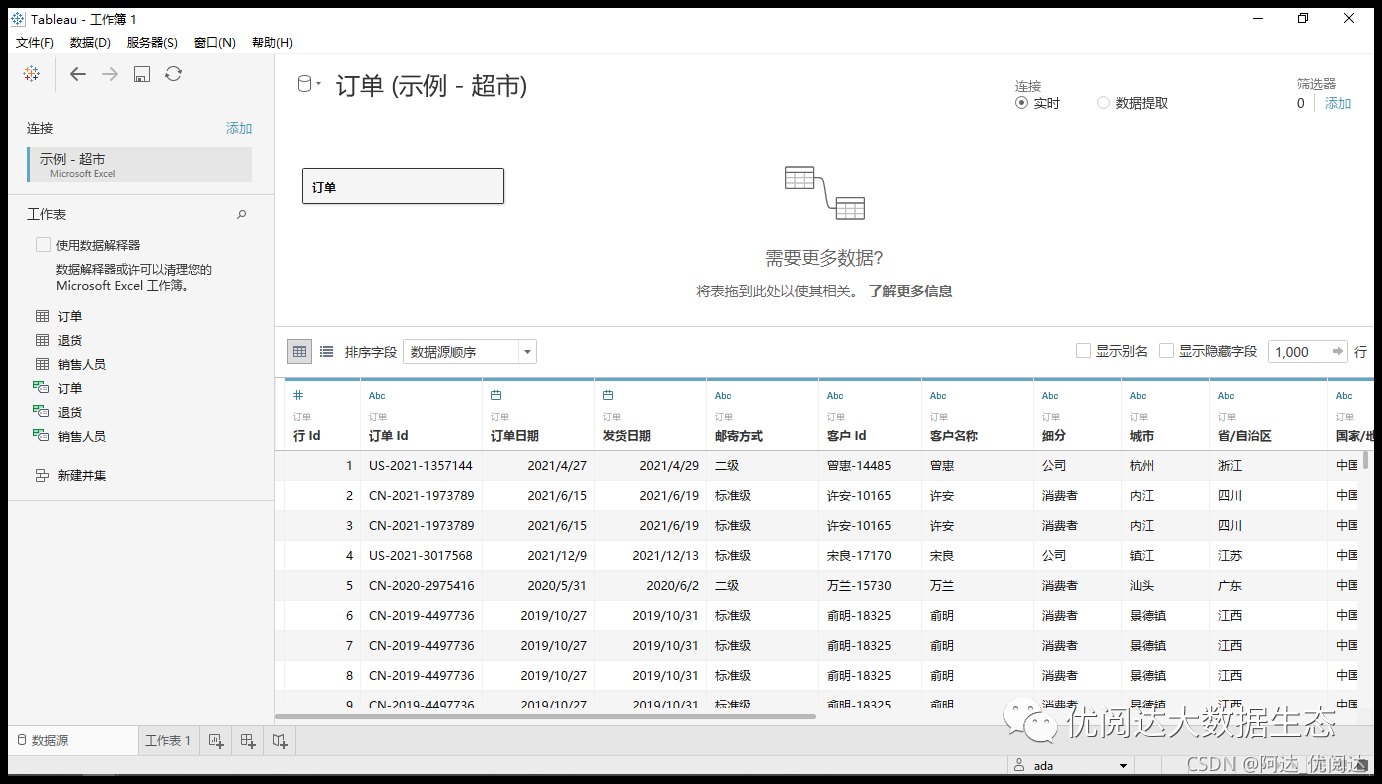The image size is (1382, 784).
Task: Save workbook using the floppy disk icon
Action: pyautogui.click(x=142, y=74)
